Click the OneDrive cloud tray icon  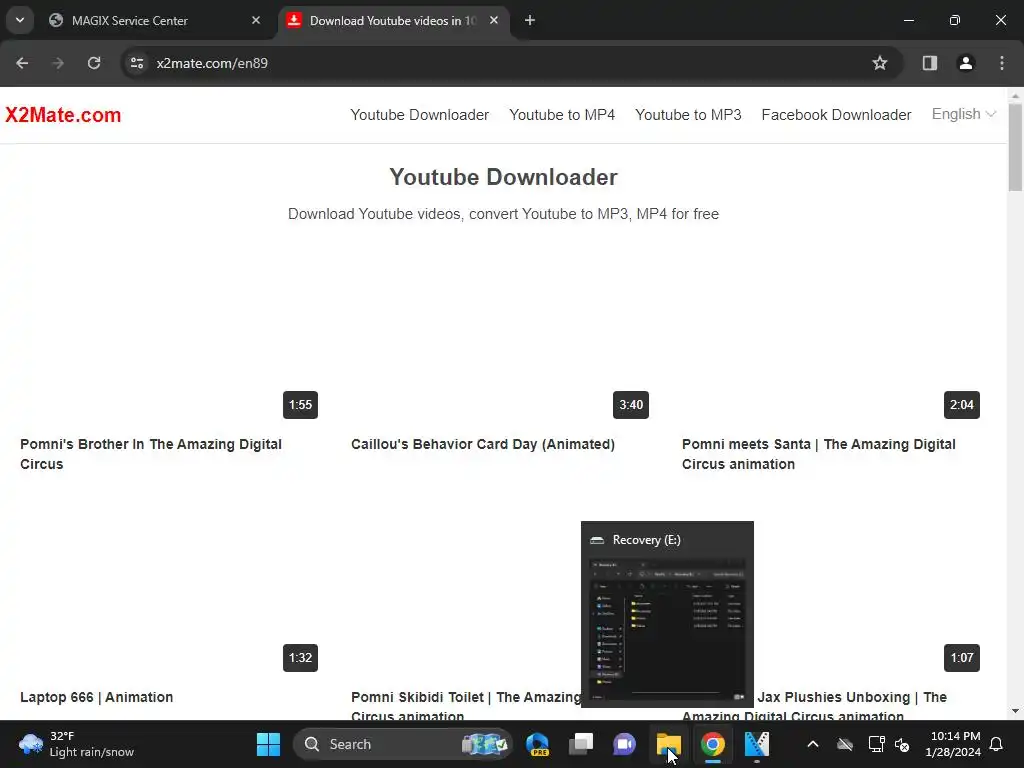[x=845, y=744]
